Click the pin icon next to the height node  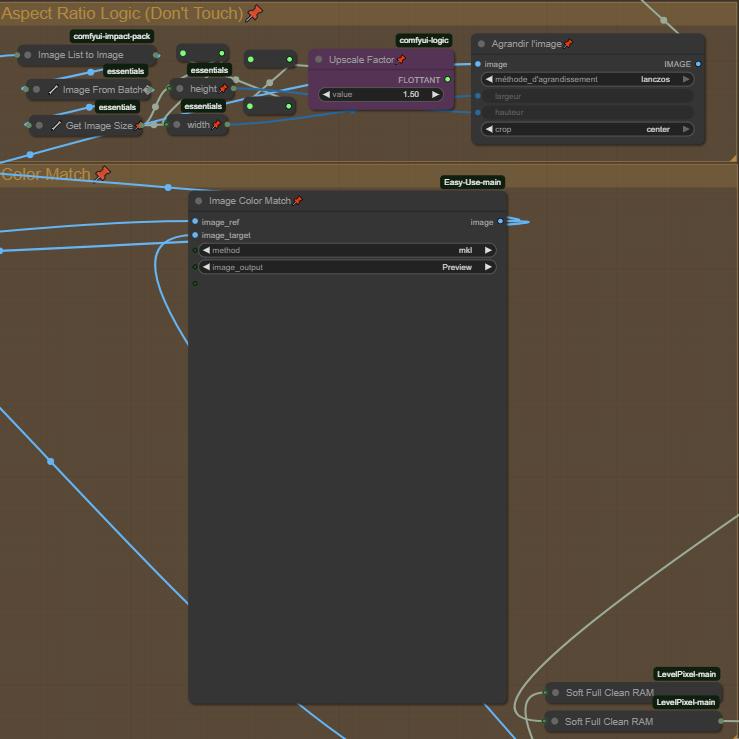pos(223,89)
